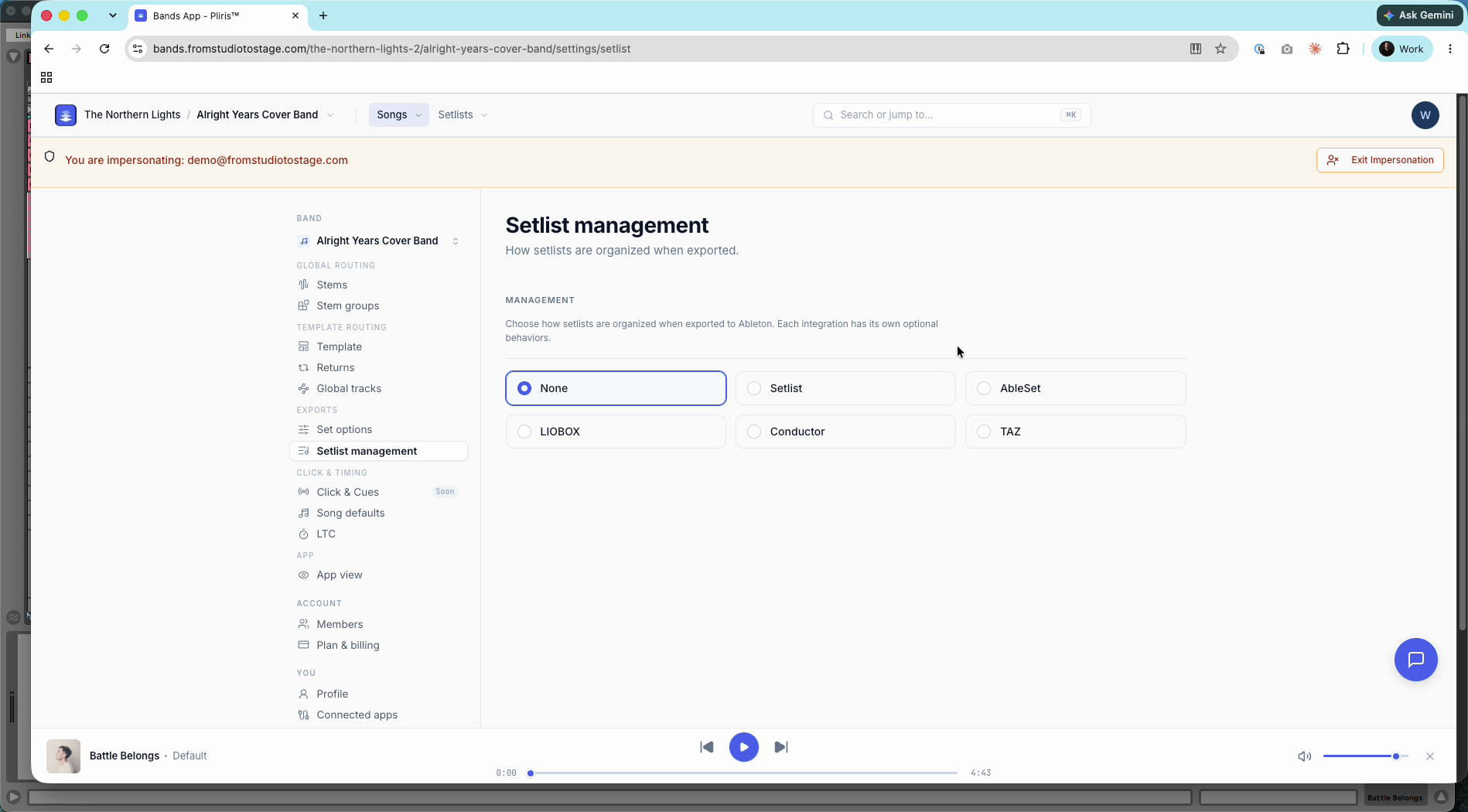Select the TAZ management option
This screenshot has height=812, width=1468.
[1075, 432]
